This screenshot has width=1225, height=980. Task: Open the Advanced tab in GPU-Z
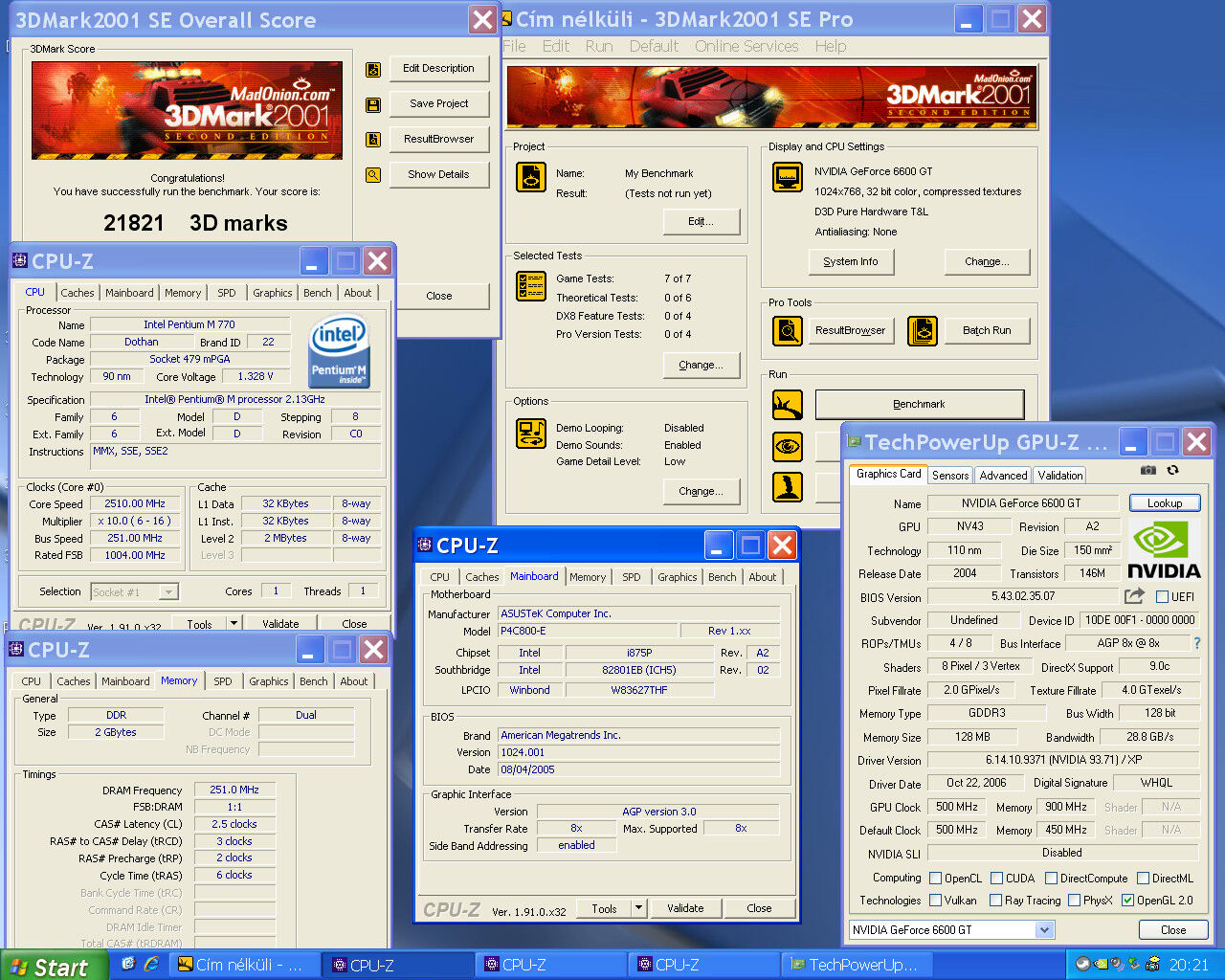point(1003,476)
